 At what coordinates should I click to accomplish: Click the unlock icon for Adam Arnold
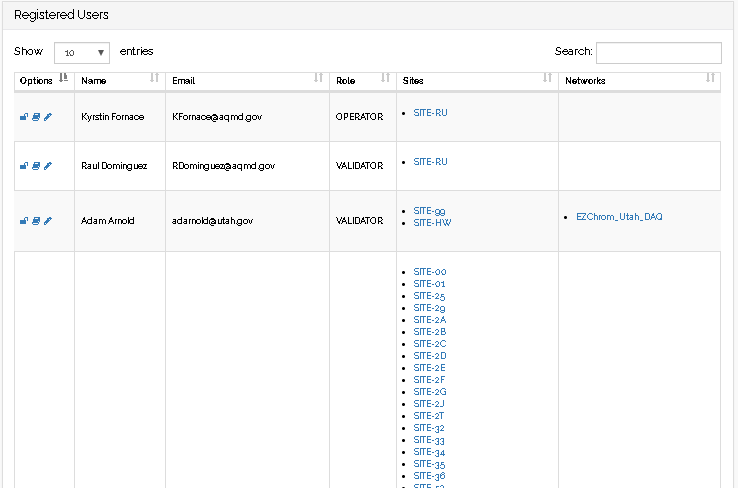click(24, 221)
